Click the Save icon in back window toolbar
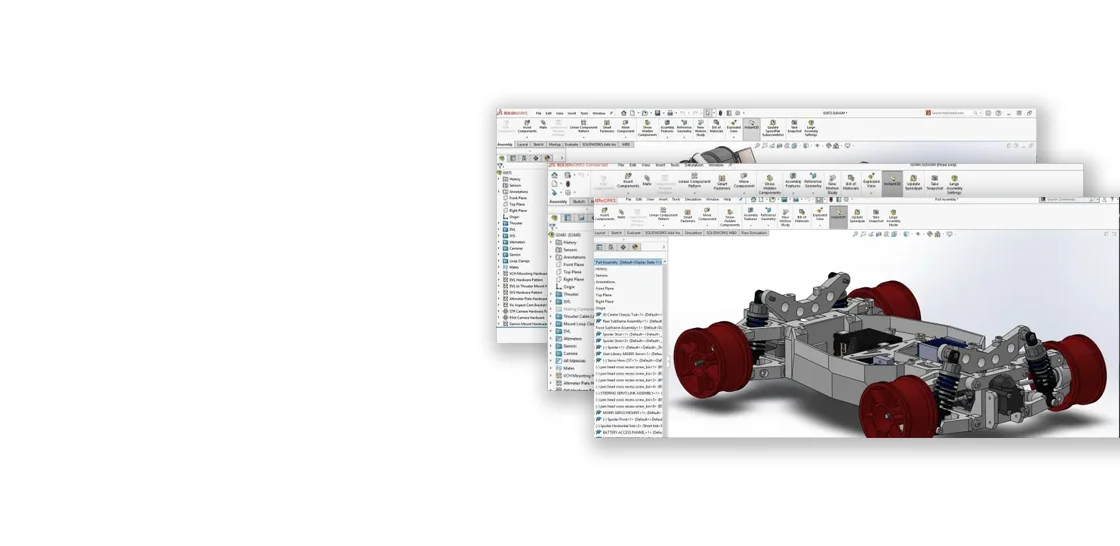 pos(658,113)
